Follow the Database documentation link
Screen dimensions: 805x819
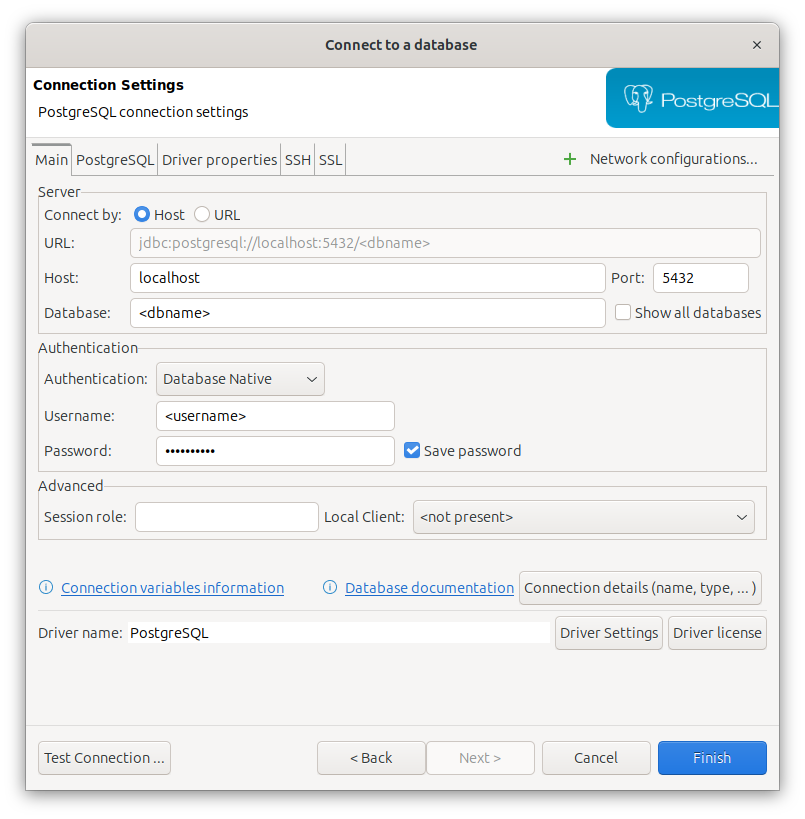point(429,587)
